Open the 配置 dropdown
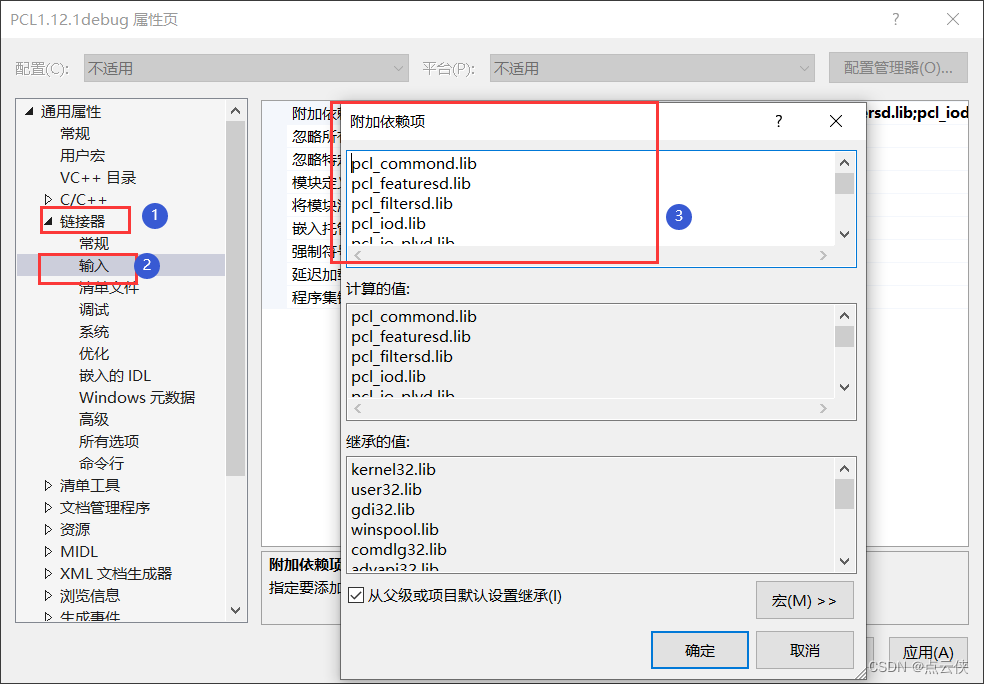The image size is (984, 684). [246, 68]
